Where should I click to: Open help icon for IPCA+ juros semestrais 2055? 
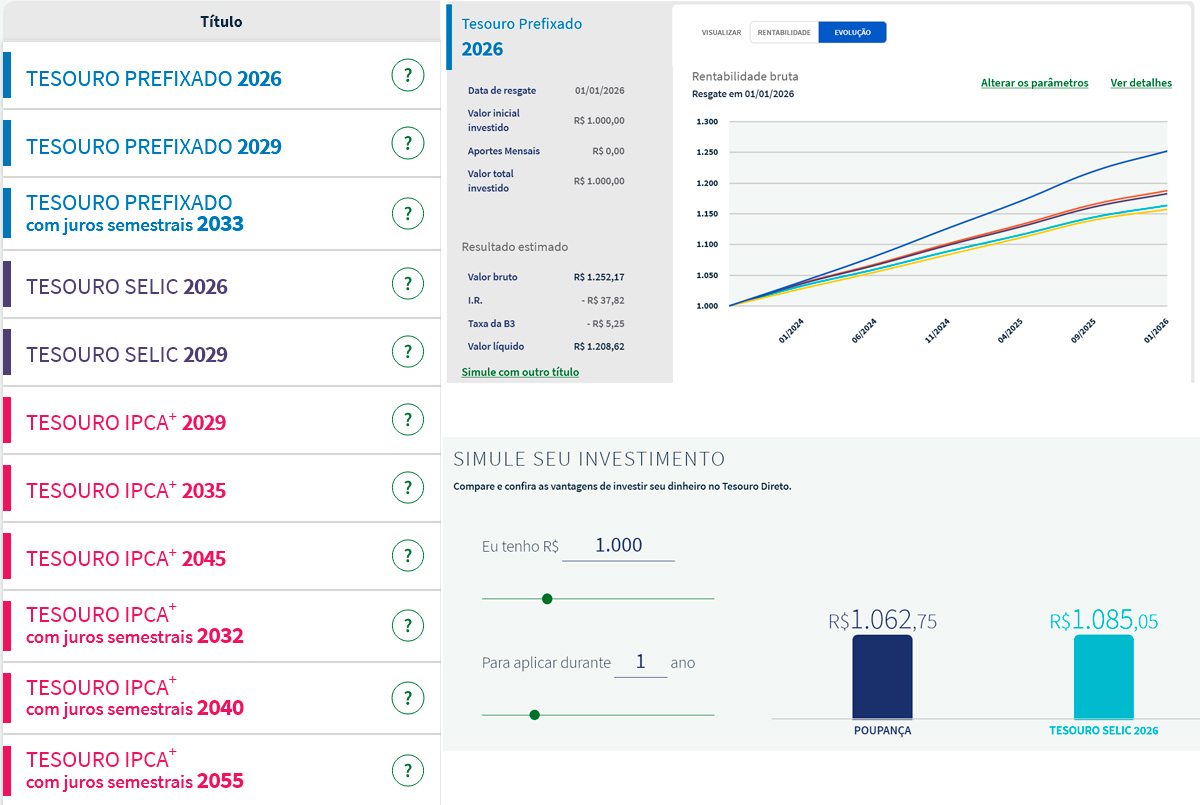(x=407, y=771)
